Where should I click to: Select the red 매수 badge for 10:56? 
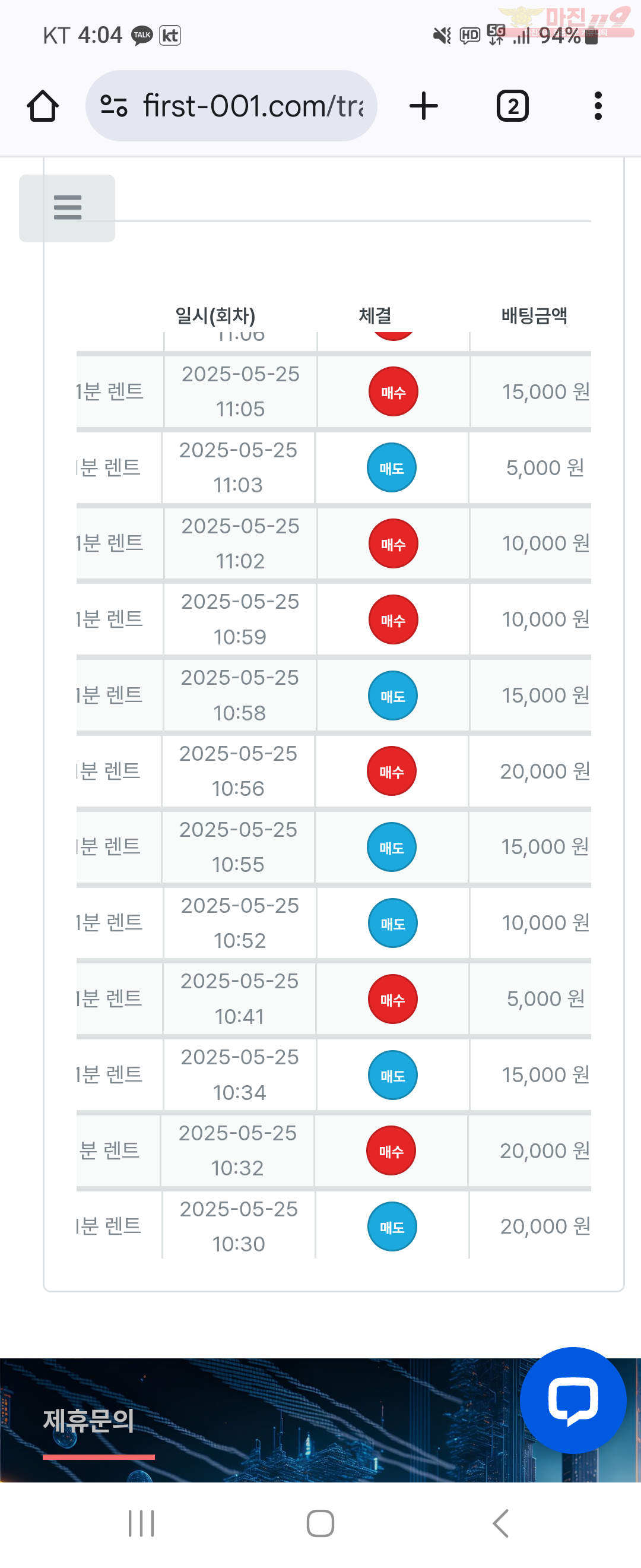392,771
